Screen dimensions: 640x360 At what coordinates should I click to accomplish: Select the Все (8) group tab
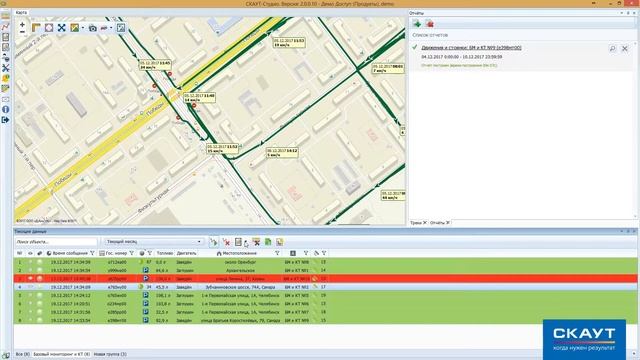(22, 354)
